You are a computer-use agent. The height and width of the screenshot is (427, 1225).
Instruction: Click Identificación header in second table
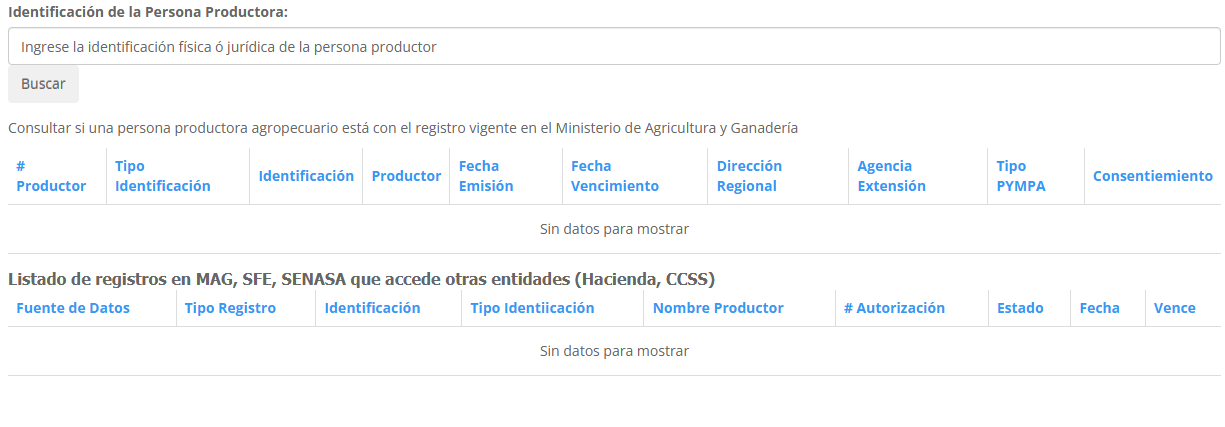pyautogui.click(x=372, y=308)
